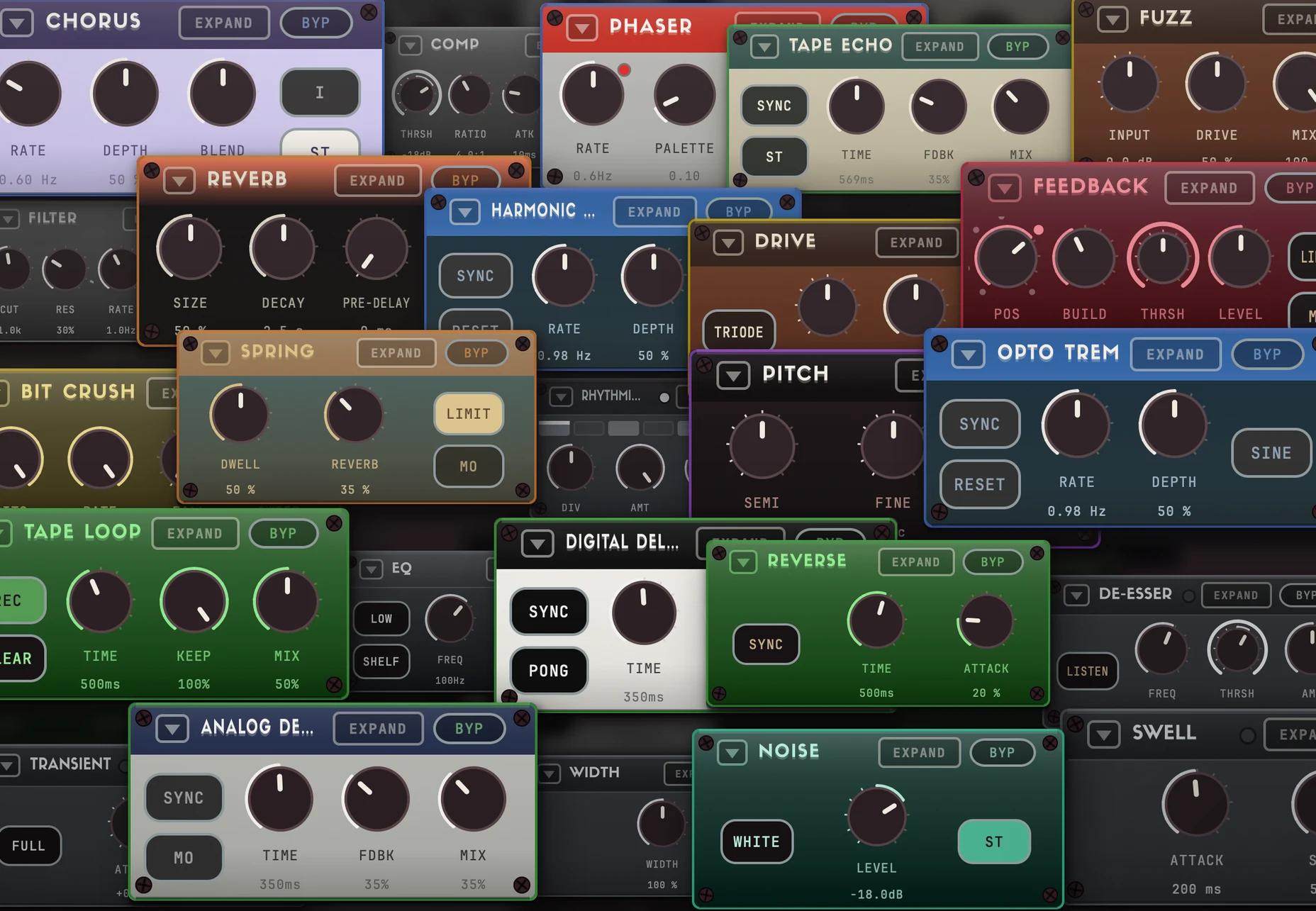Screen dimensions: 1316x911
Task: Bypass the Tape Echo effect
Action: tap(1017, 47)
